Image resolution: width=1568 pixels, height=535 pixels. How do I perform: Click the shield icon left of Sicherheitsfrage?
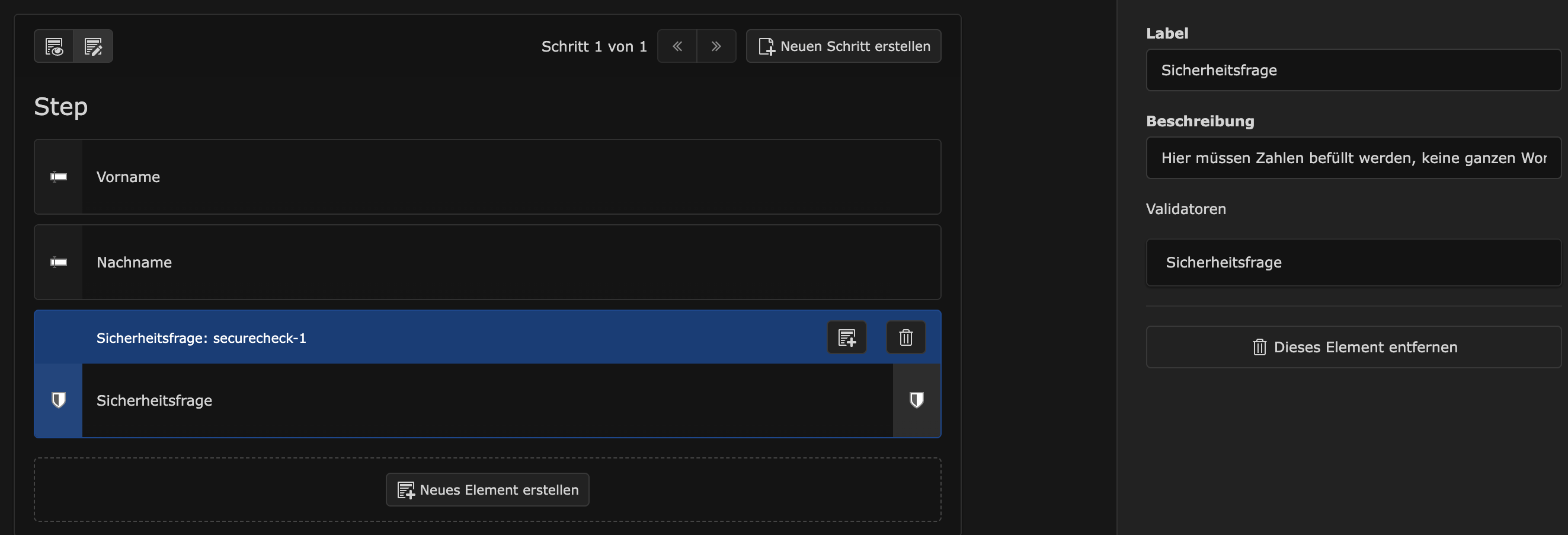point(59,400)
